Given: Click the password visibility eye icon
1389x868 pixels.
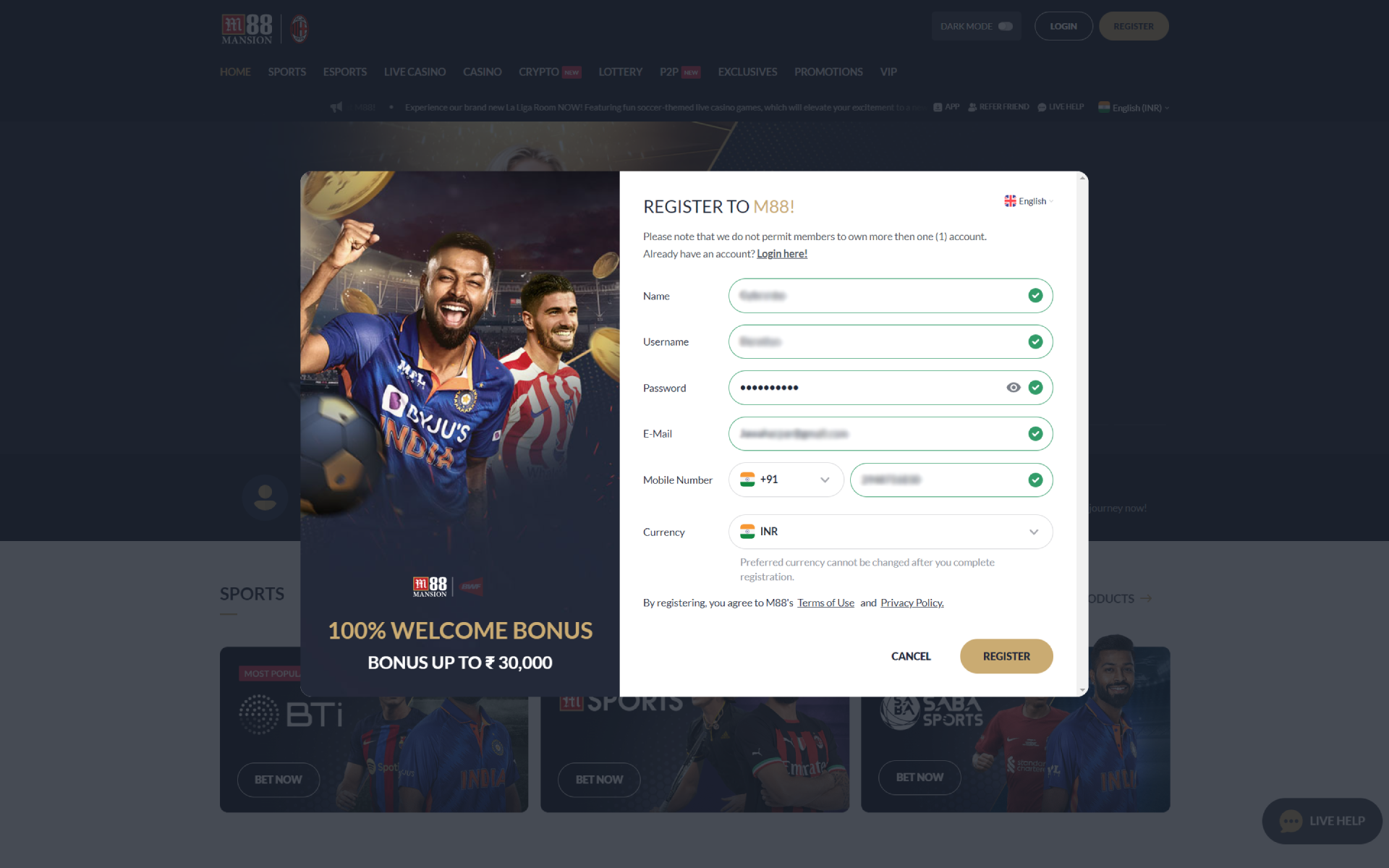Looking at the screenshot, I should pos(1014,387).
